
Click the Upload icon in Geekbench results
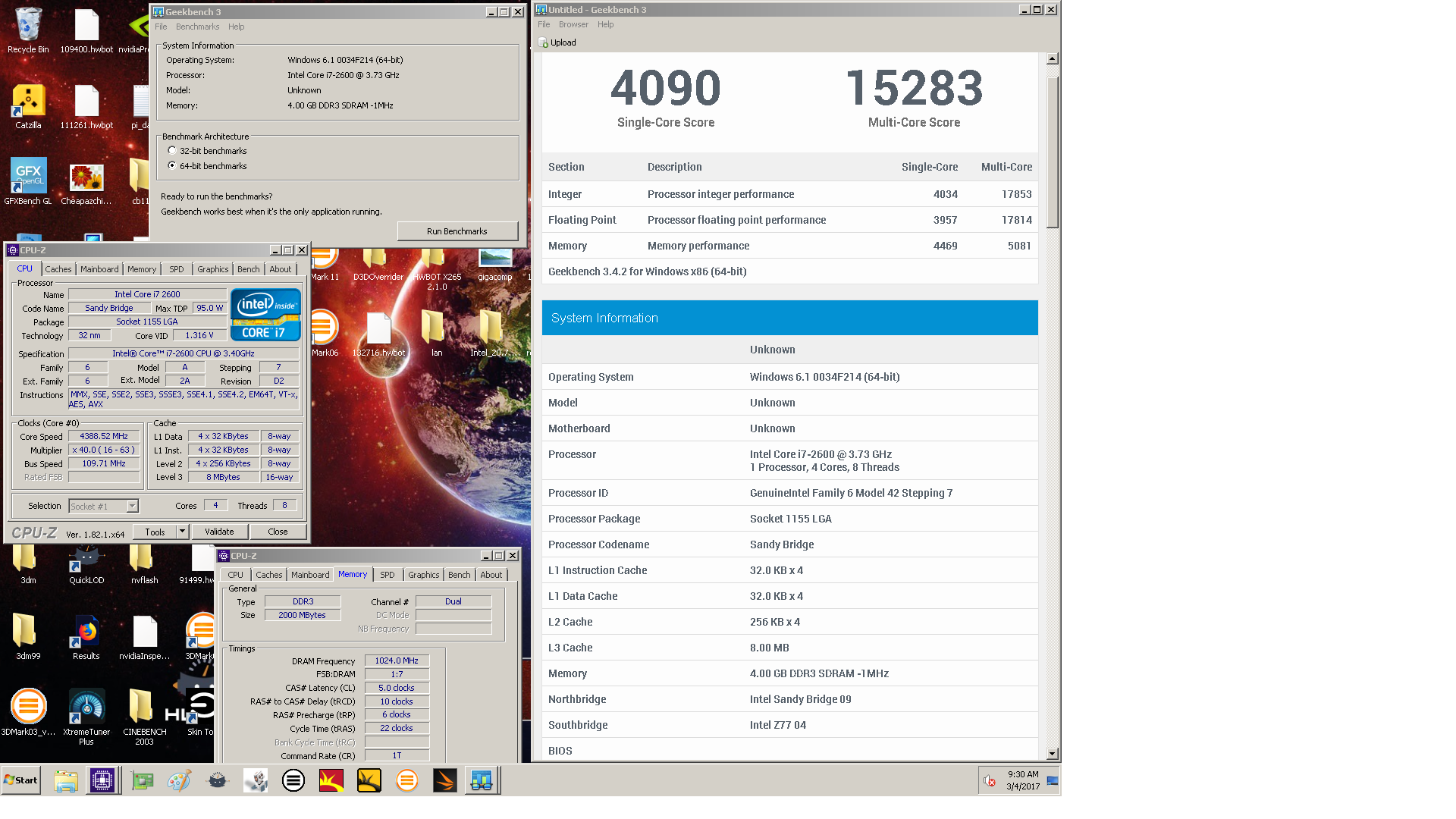pyautogui.click(x=543, y=42)
